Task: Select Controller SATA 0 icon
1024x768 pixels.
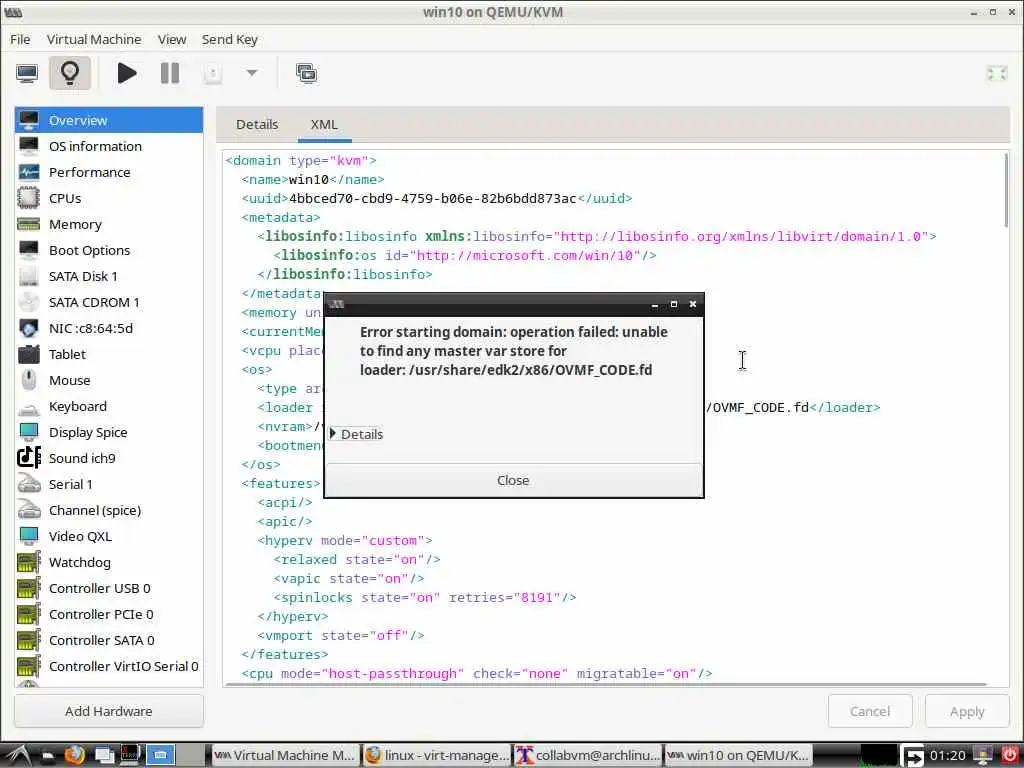Action: 28,640
